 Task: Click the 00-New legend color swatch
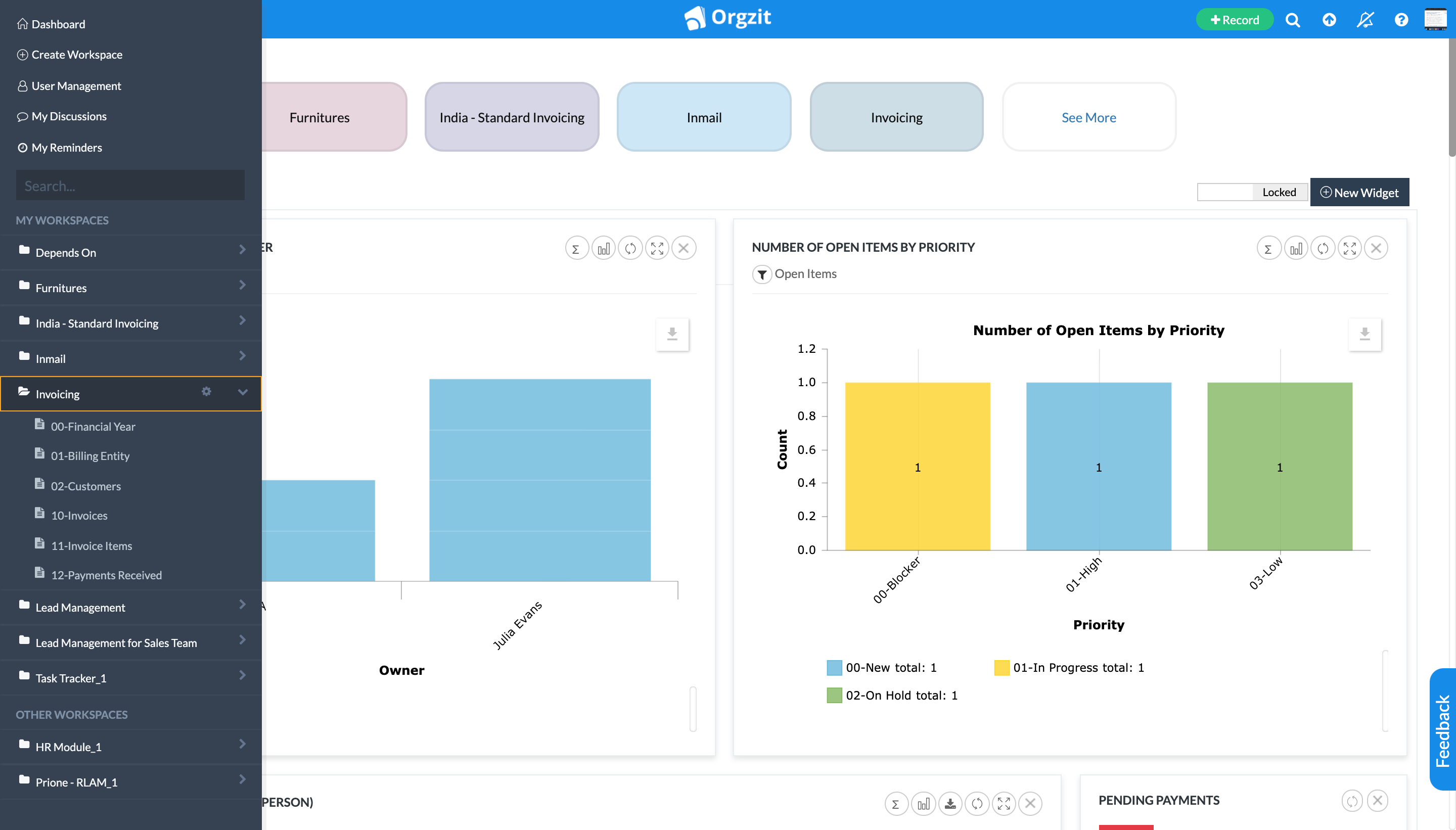tap(834, 668)
